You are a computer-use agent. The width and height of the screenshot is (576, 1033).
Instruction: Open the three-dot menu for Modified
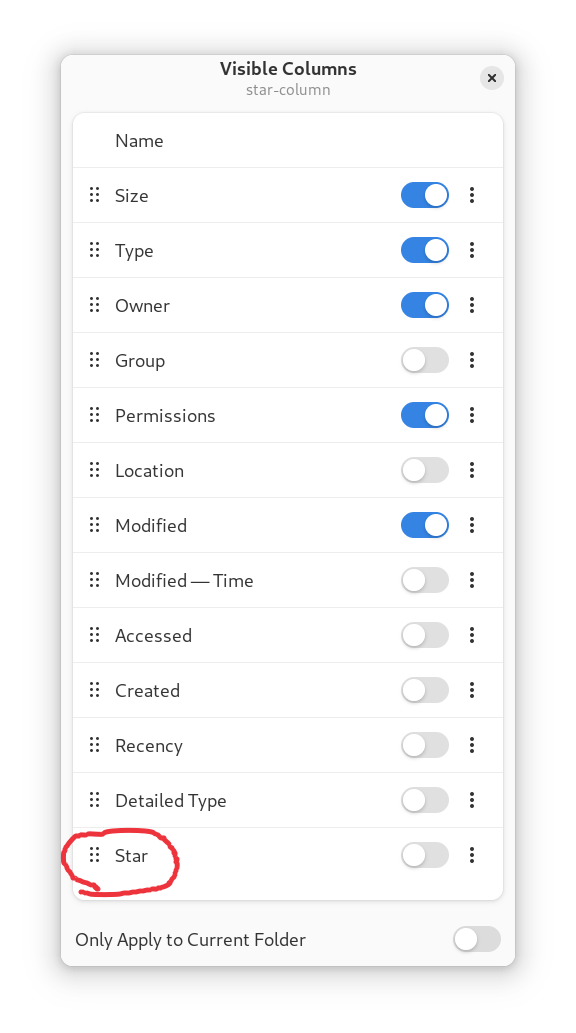click(472, 525)
